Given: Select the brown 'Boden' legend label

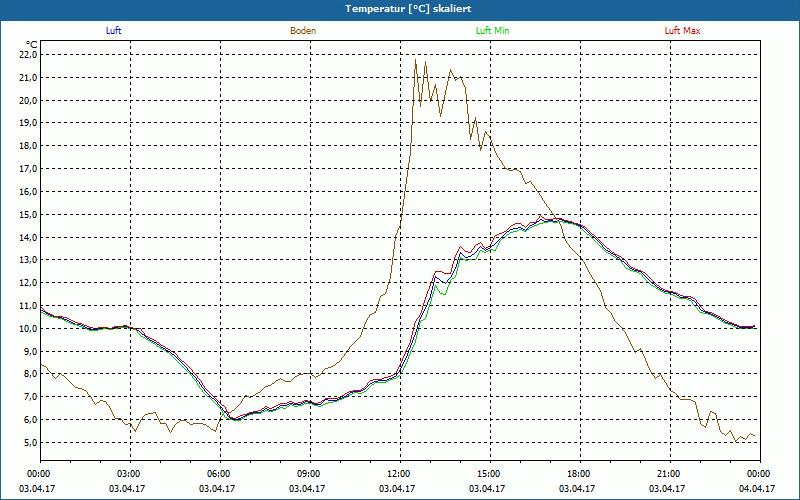Looking at the screenshot, I should pos(303,31).
